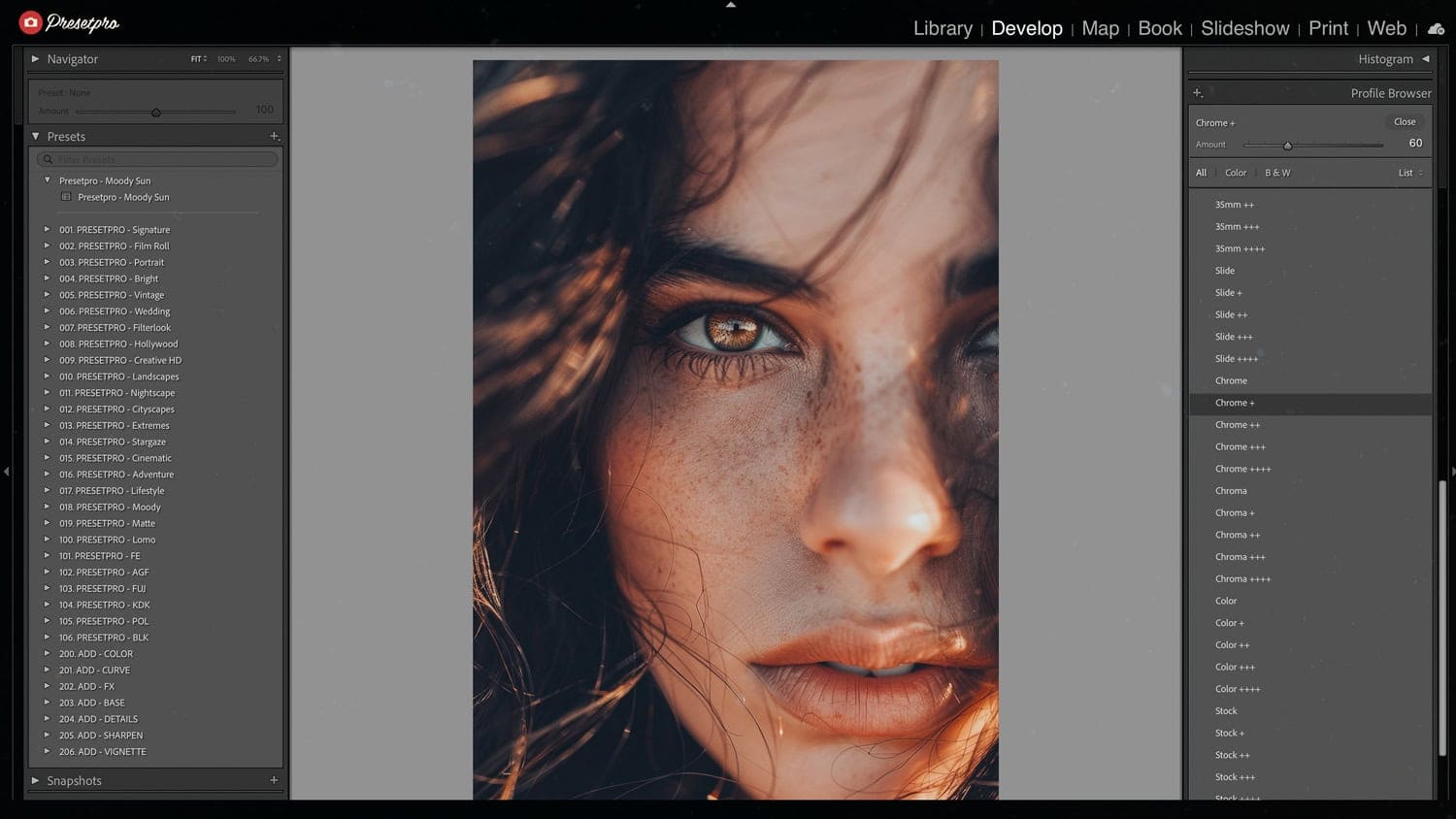Screen dimensions: 1456x819
Task: Open the Slideshow module
Action: click(1244, 29)
